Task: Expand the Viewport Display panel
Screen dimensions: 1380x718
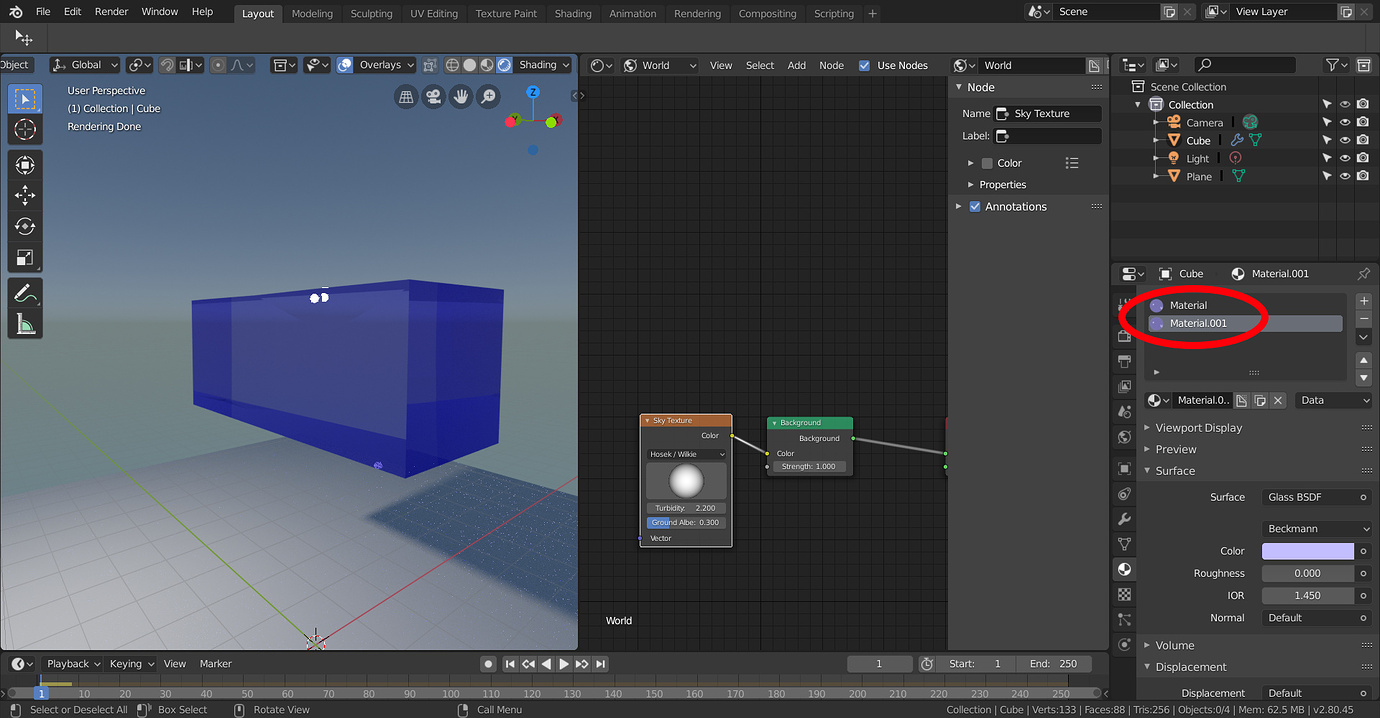Action: click(x=1198, y=428)
